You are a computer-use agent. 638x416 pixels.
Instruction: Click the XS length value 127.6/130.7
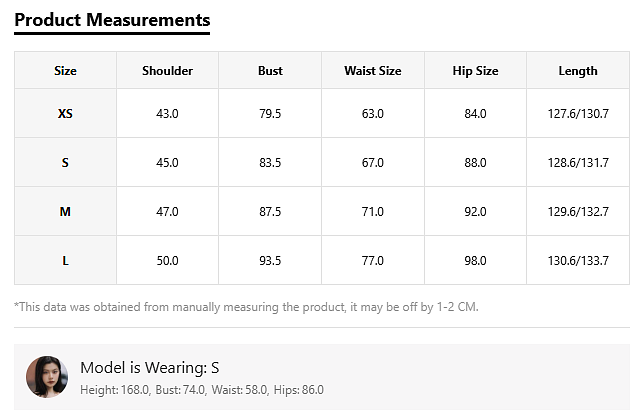point(578,114)
